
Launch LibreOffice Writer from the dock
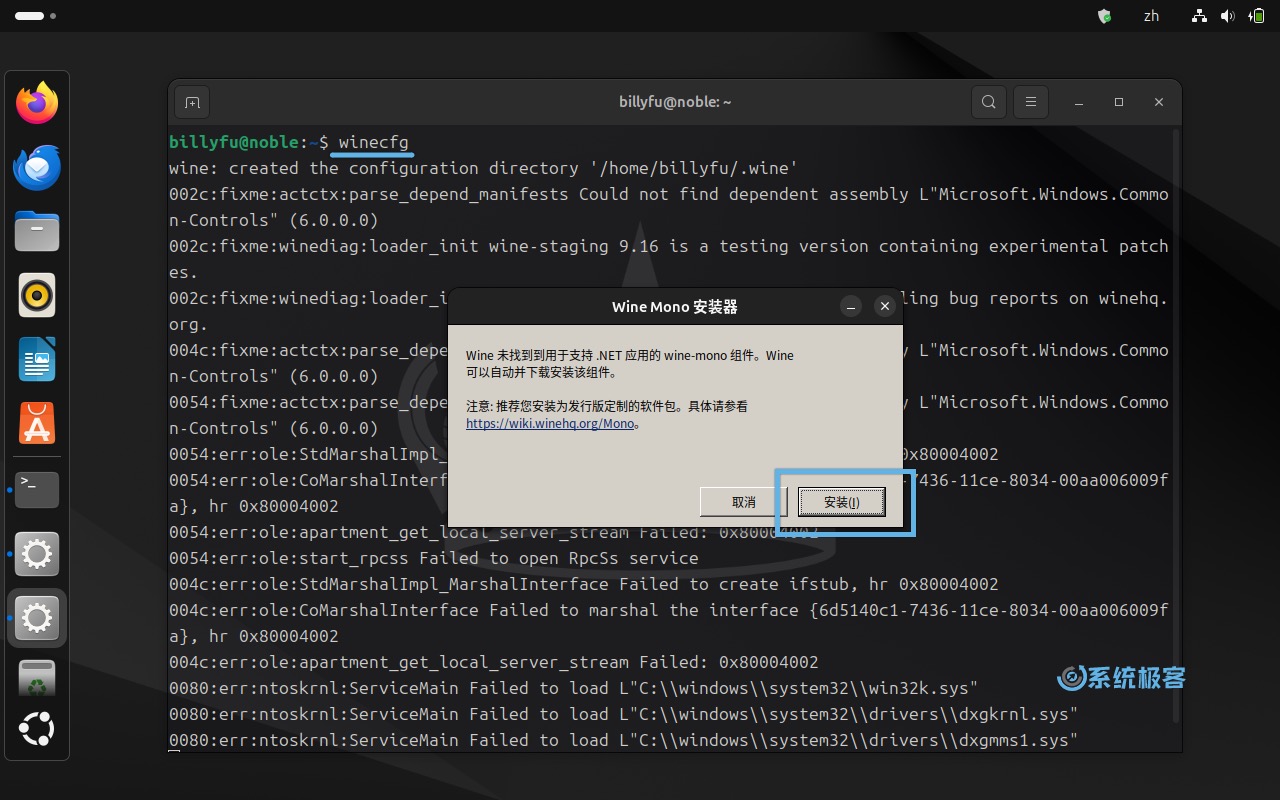(37, 359)
